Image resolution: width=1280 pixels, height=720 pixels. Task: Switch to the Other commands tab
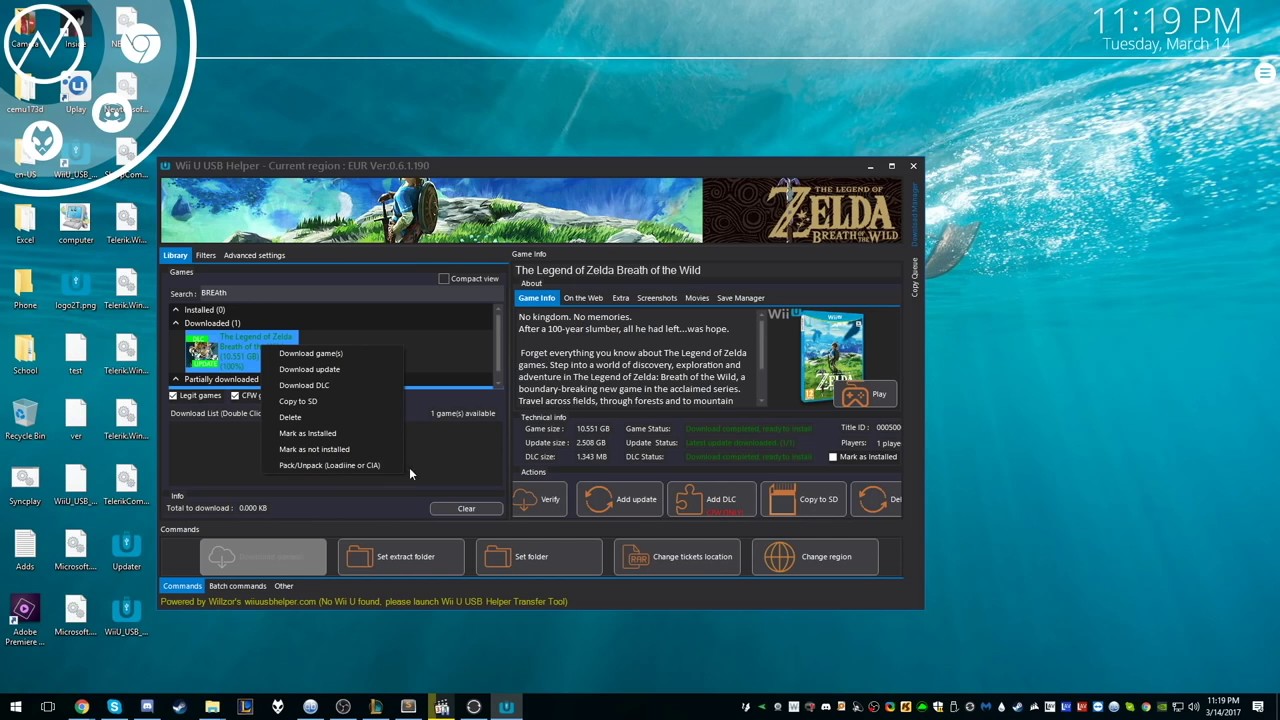pyautogui.click(x=284, y=586)
